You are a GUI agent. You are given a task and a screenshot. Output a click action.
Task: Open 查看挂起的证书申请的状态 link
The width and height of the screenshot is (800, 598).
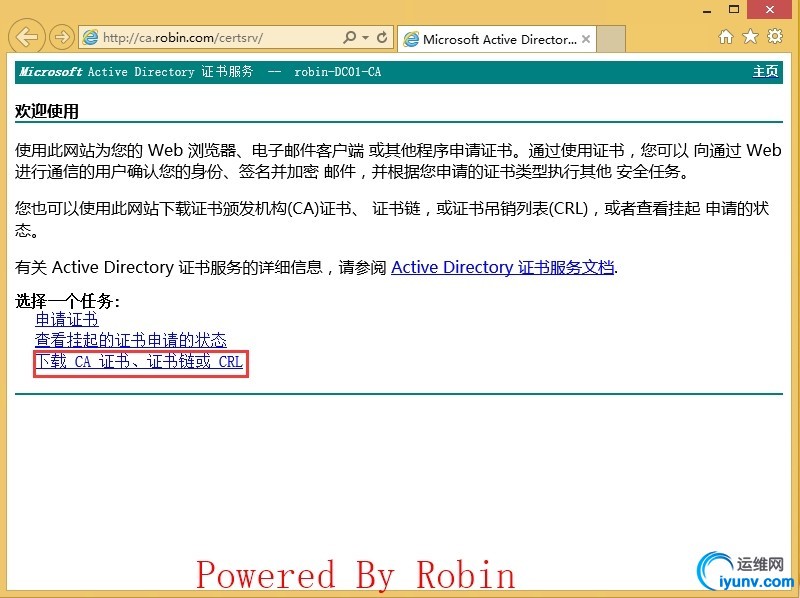click(x=131, y=340)
